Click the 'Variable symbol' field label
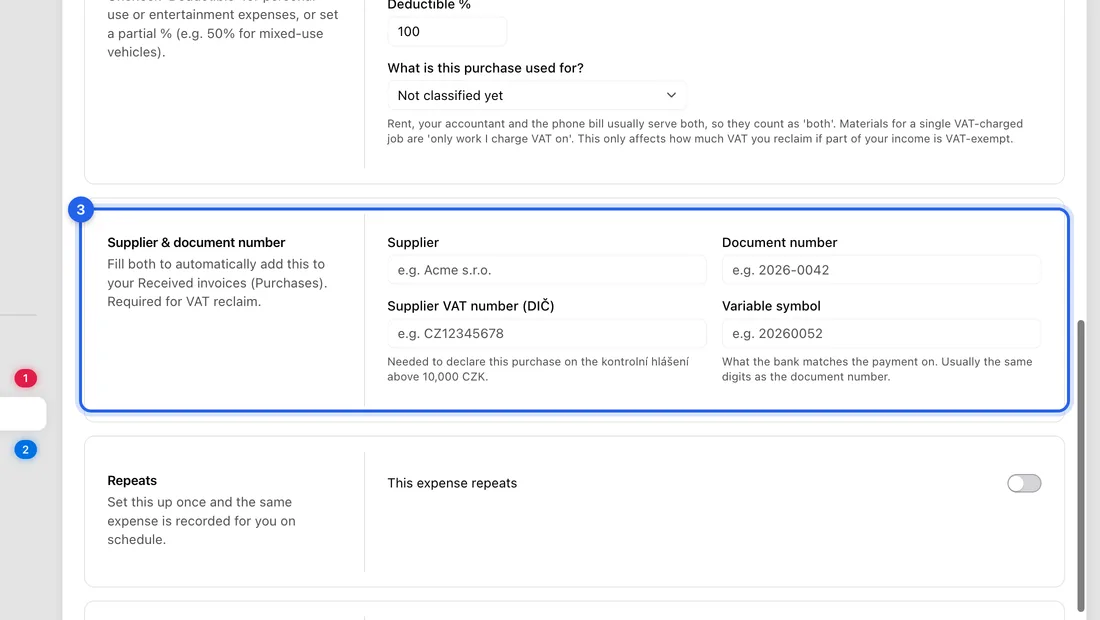1100x620 pixels. (x=771, y=306)
